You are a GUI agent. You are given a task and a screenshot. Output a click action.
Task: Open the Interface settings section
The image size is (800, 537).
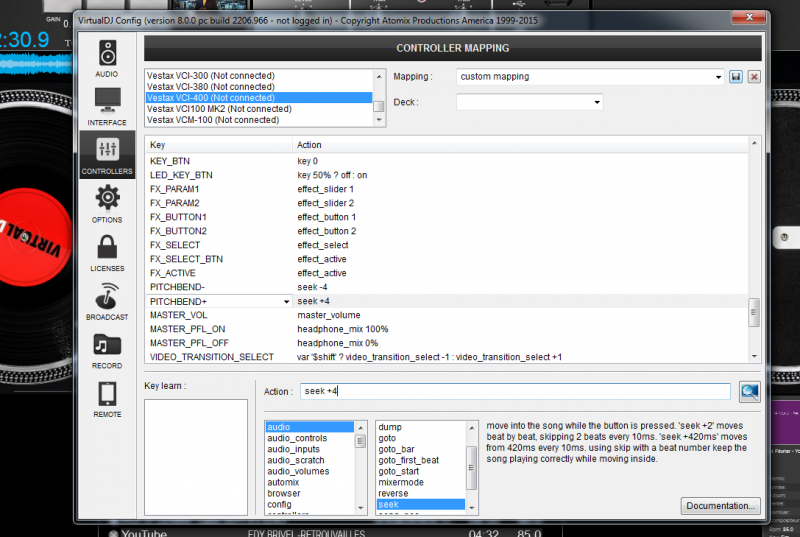click(x=107, y=105)
